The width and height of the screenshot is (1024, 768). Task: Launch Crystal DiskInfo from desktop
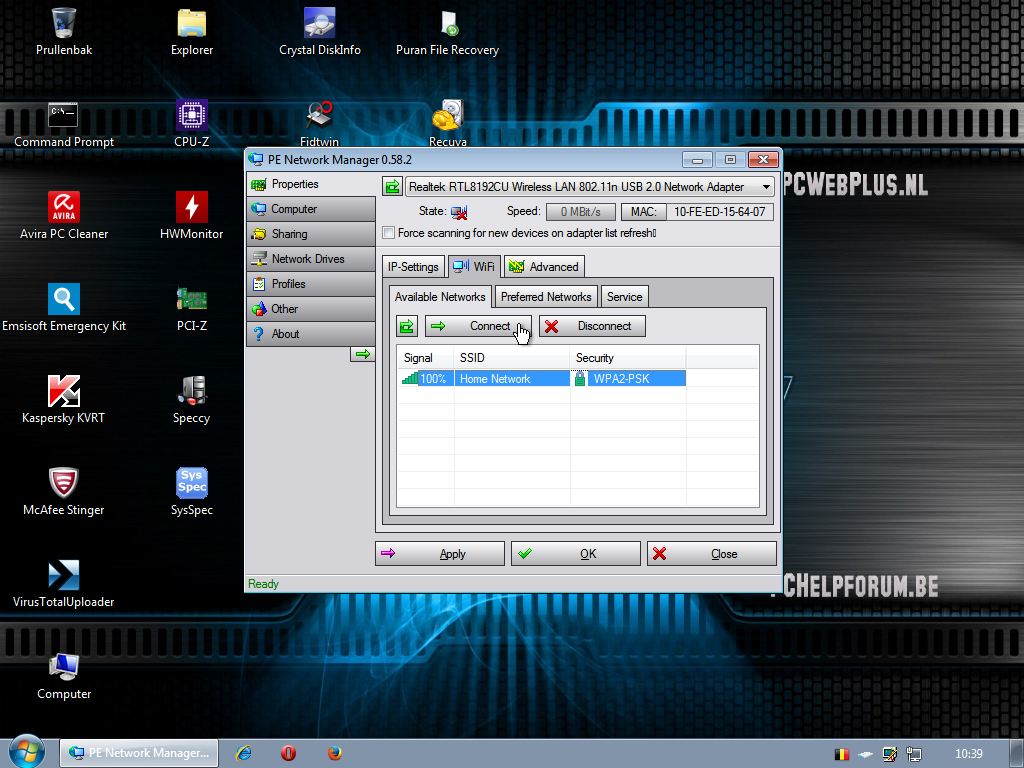[x=319, y=31]
